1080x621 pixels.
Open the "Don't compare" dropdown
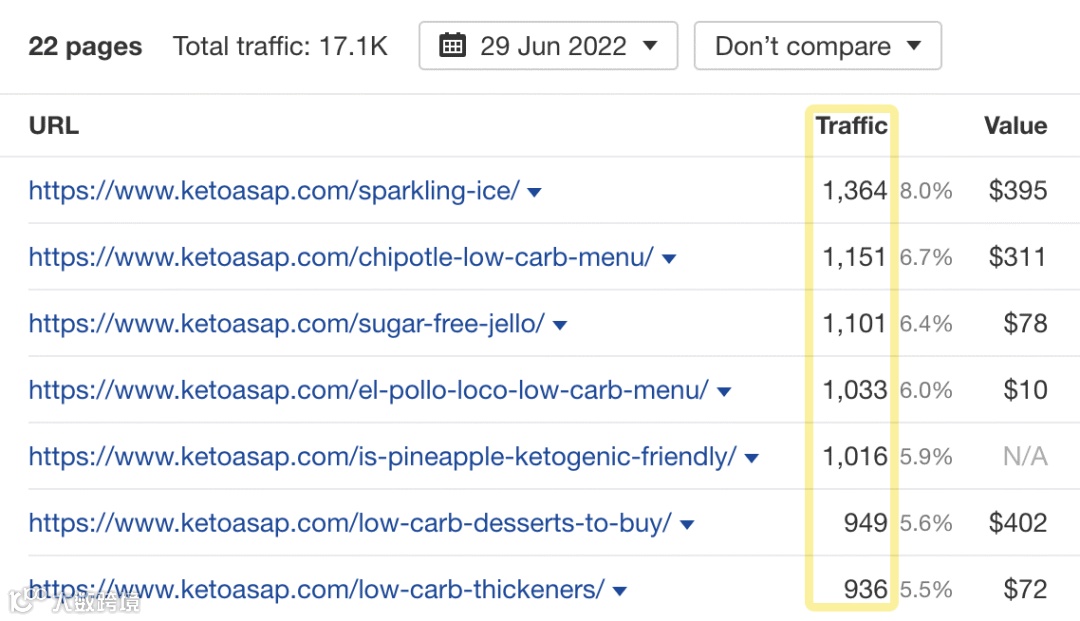pos(816,45)
